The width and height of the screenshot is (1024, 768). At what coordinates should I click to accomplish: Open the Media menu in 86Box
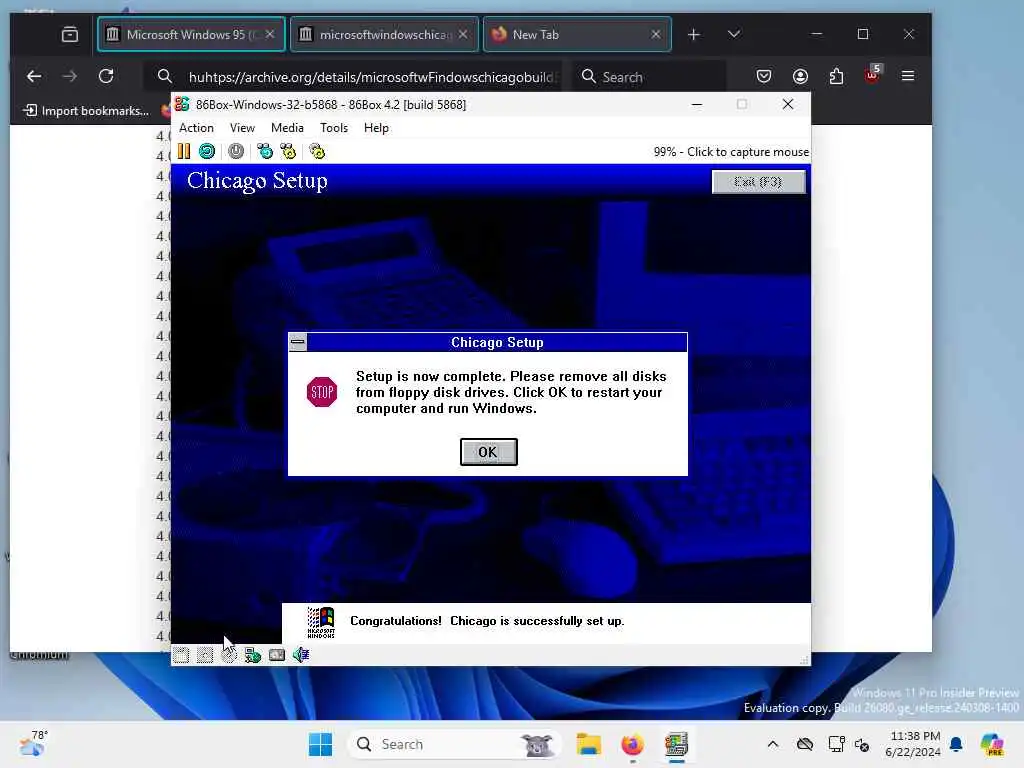pyautogui.click(x=287, y=128)
